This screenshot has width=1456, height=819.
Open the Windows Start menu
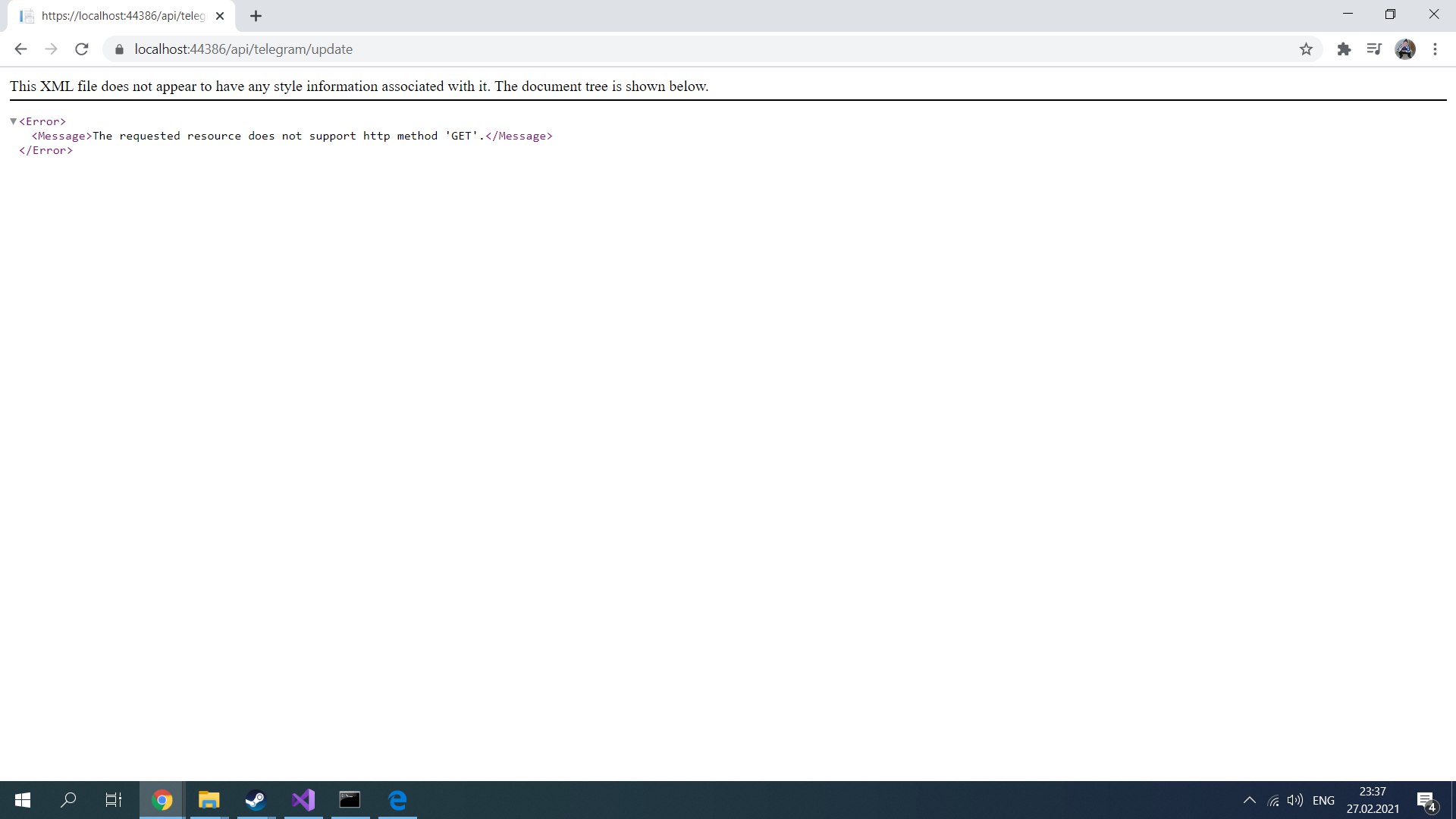pyautogui.click(x=23, y=800)
